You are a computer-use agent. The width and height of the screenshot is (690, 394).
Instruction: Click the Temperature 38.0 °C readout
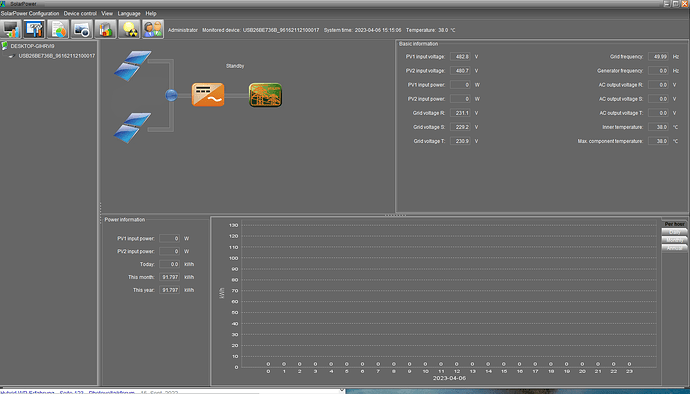tap(430, 30)
